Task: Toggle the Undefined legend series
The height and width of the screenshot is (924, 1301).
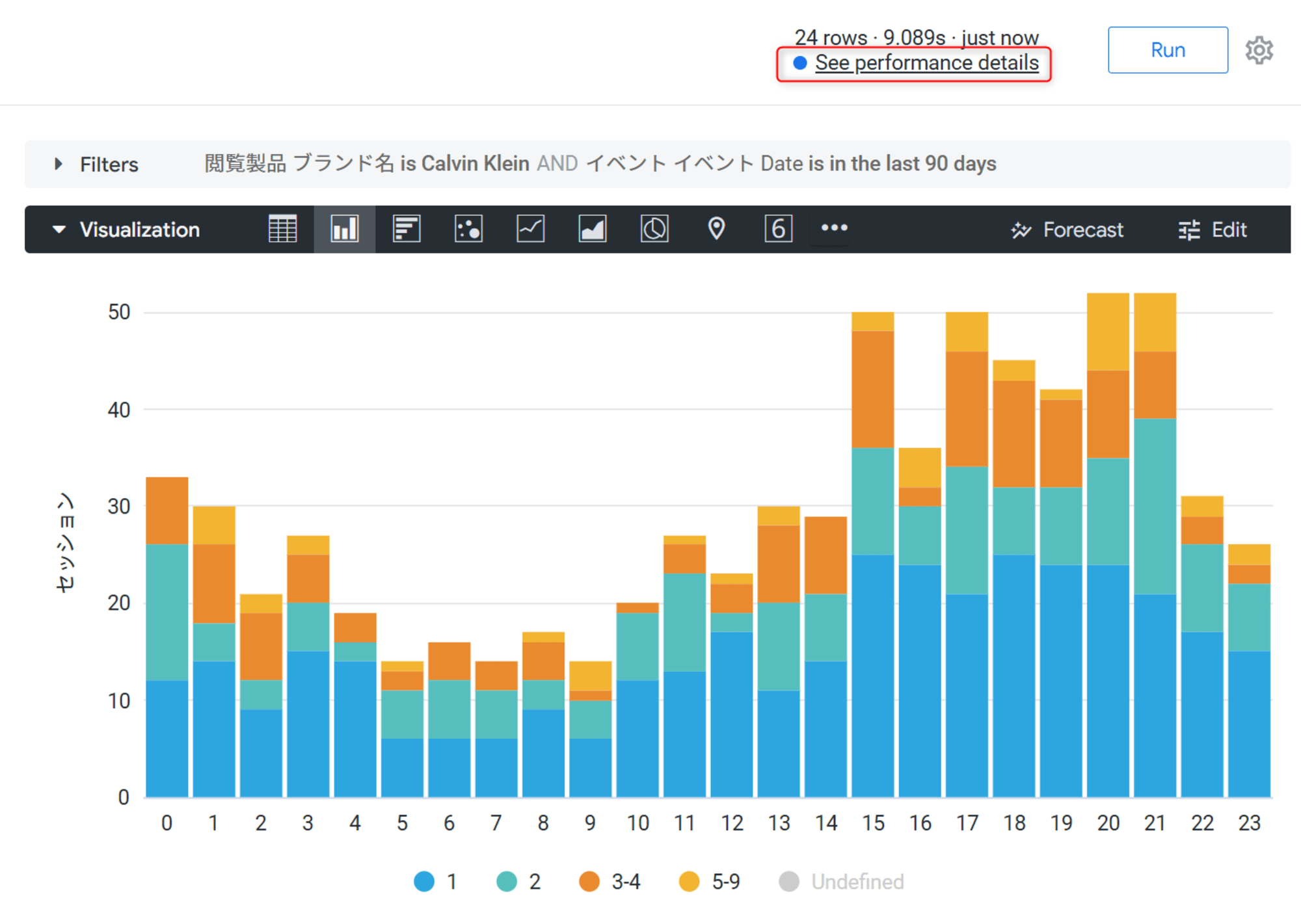Action: [841, 882]
